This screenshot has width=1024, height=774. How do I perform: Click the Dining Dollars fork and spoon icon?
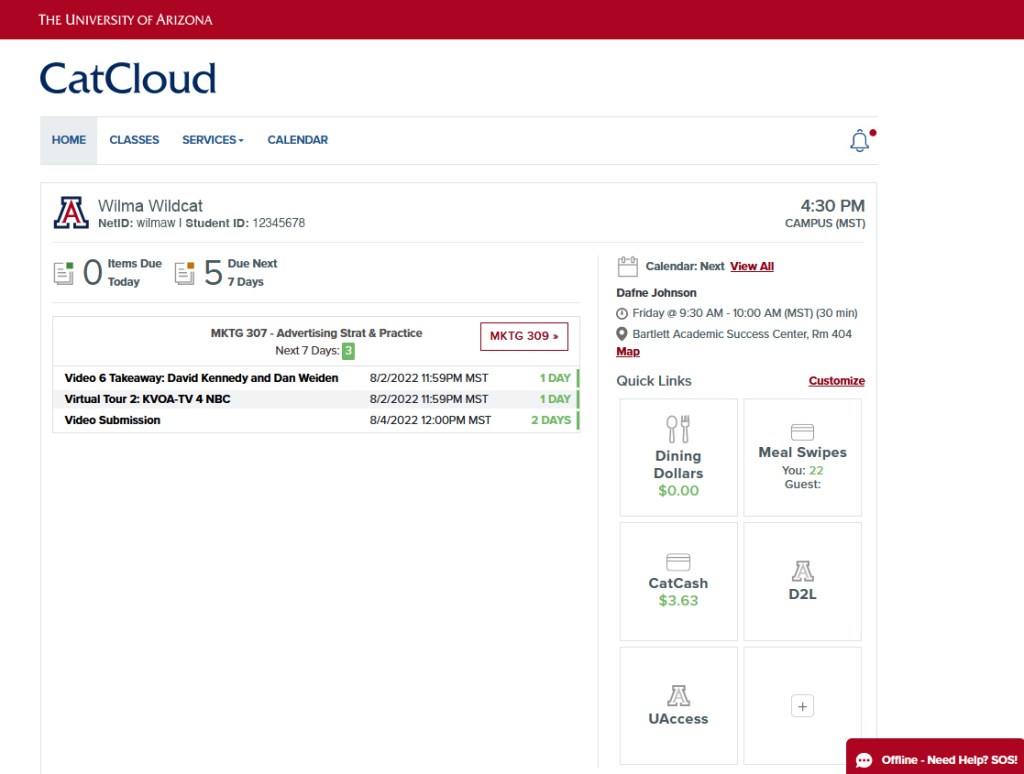678,429
